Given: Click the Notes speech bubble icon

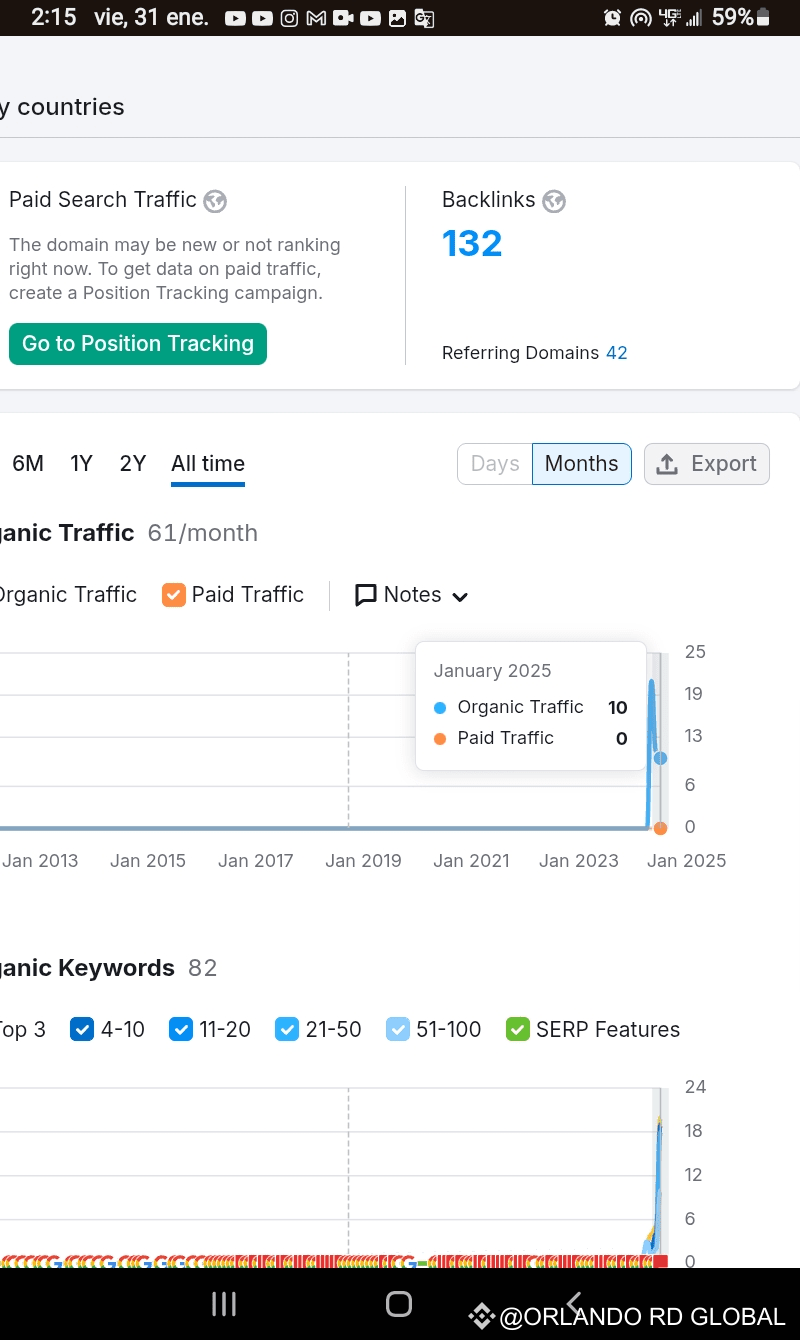Looking at the screenshot, I should click(x=366, y=595).
